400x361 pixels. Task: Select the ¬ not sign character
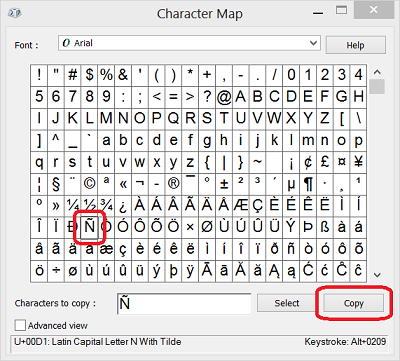pyautogui.click(x=140, y=184)
